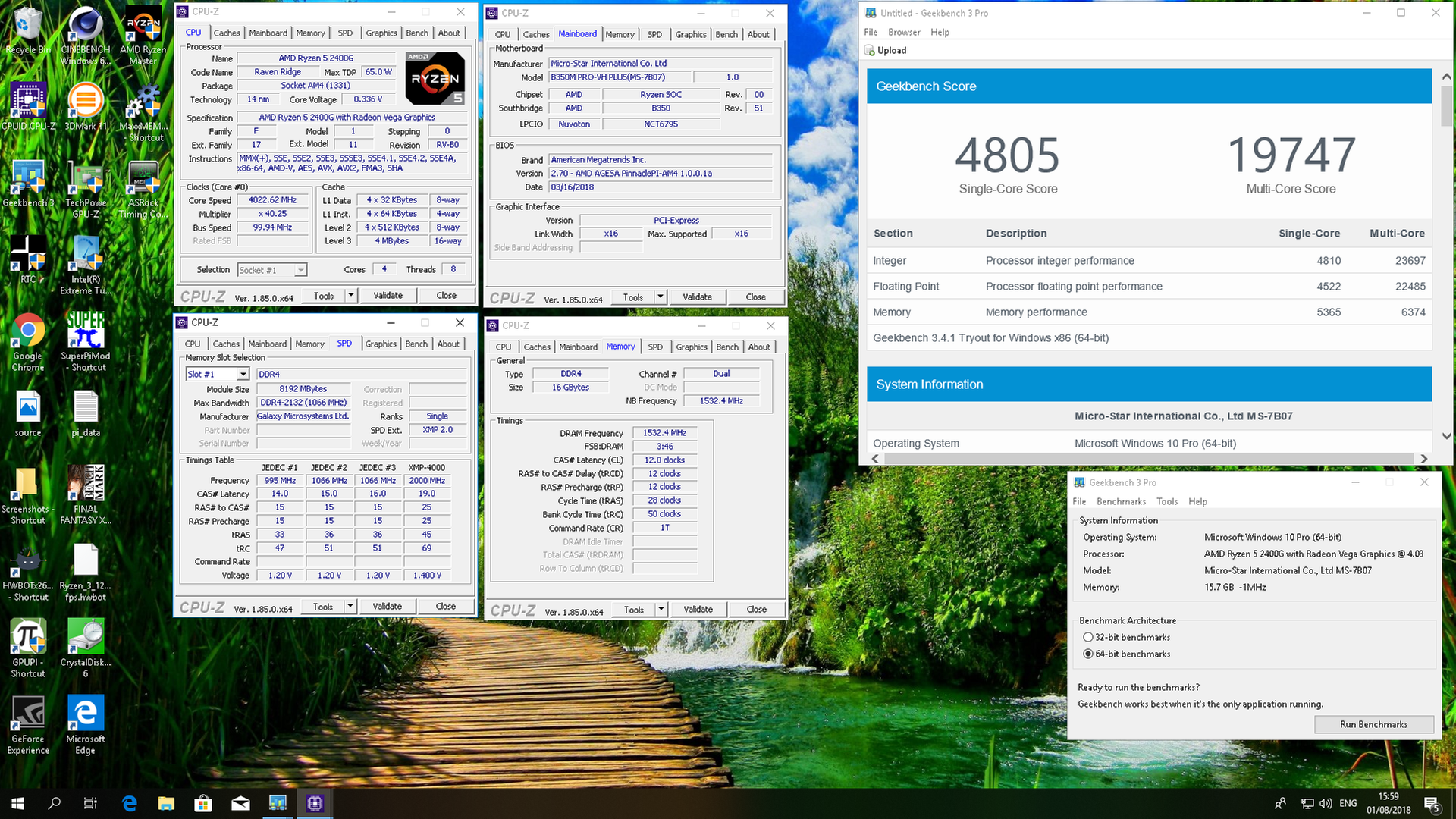The width and height of the screenshot is (1456, 819).
Task: Launch FINAL FANTASY XV benchmark icon
Action: coord(86,495)
